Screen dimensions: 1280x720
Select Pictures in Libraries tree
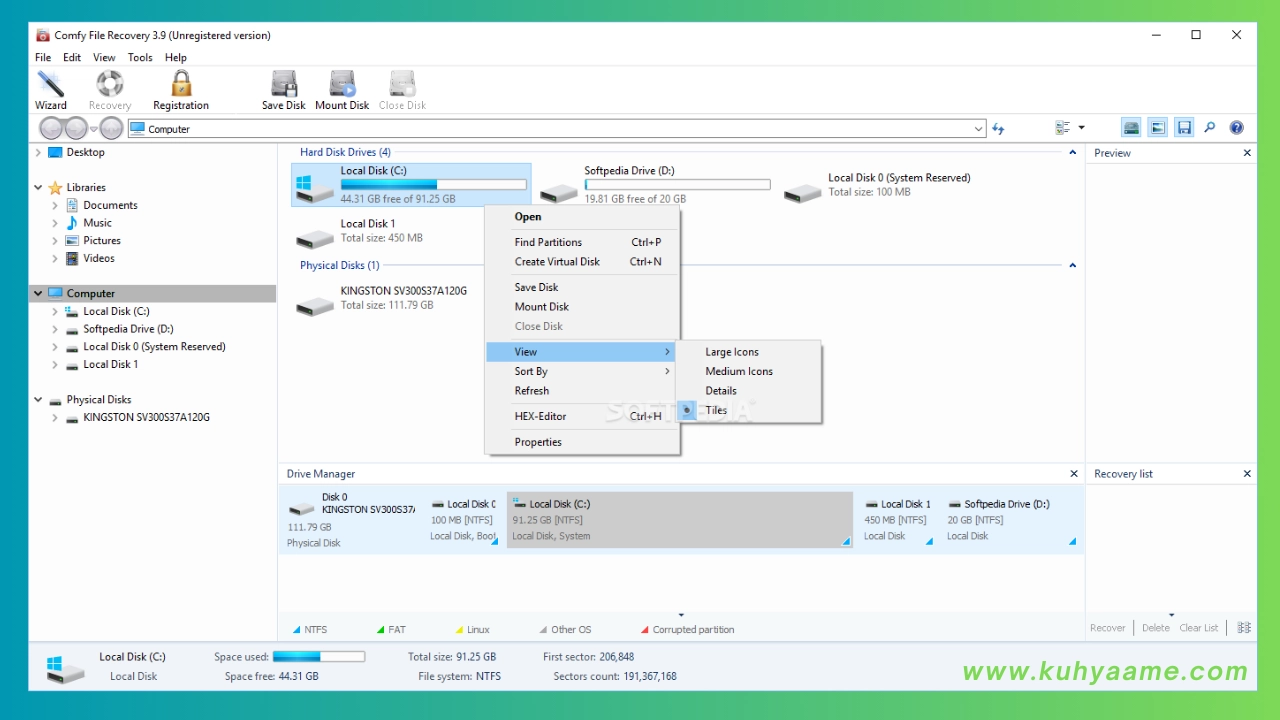coord(101,241)
